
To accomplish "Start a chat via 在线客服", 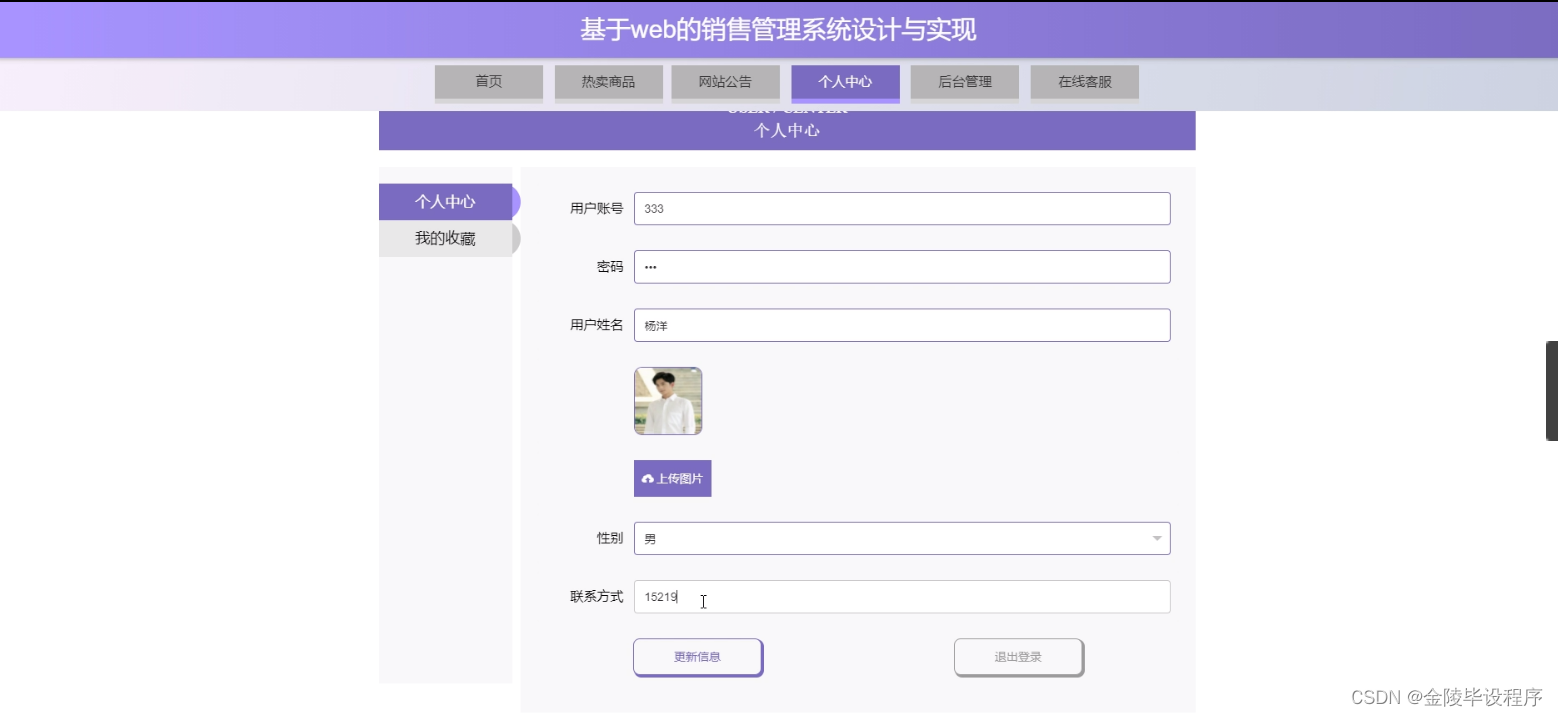I will [1084, 82].
